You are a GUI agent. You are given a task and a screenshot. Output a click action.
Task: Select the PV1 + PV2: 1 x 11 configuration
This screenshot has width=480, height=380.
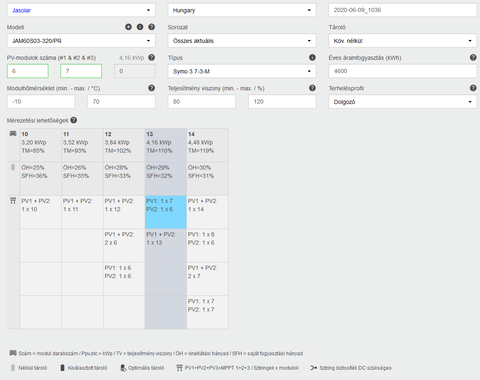point(82,212)
